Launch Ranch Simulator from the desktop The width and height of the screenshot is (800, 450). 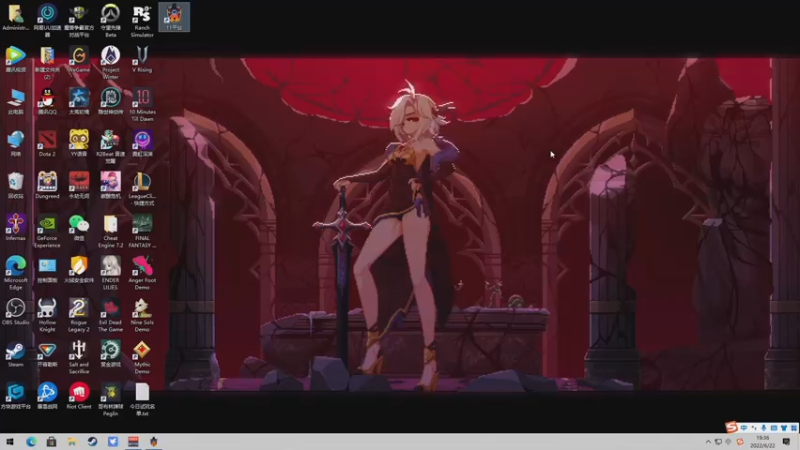(x=142, y=20)
